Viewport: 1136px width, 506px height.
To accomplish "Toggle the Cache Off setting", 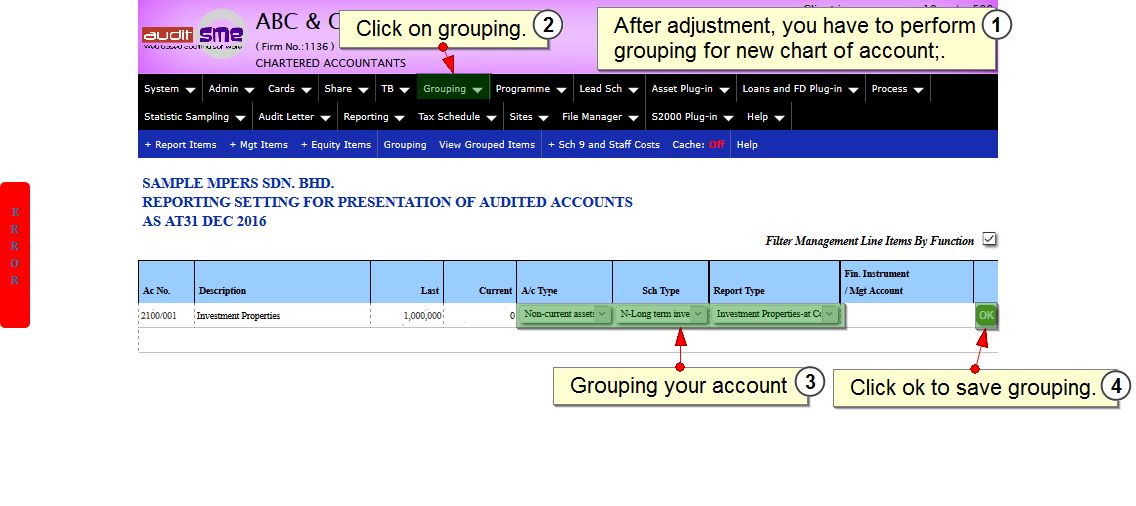I will (716, 145).
